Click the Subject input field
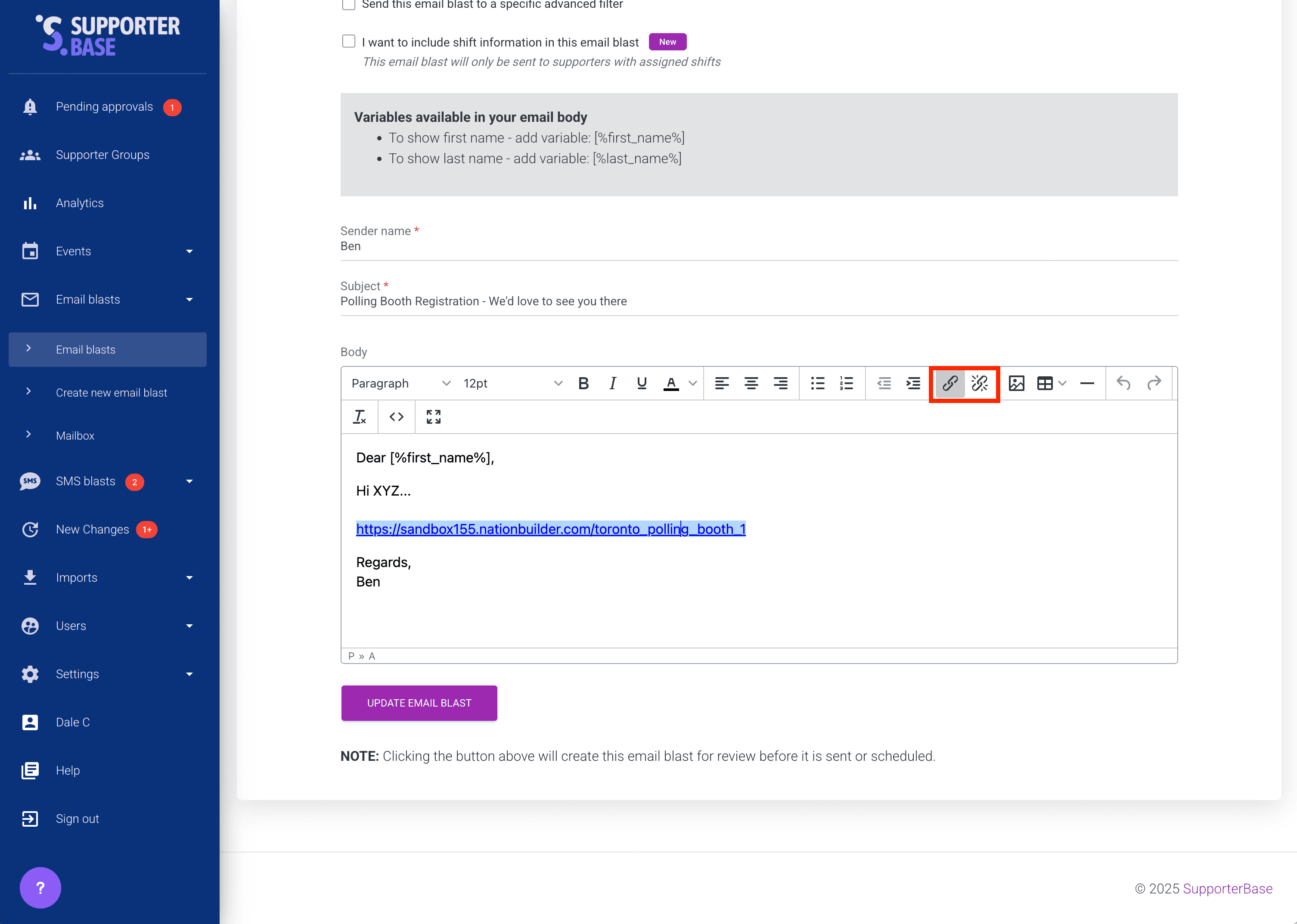 (626, 301)
